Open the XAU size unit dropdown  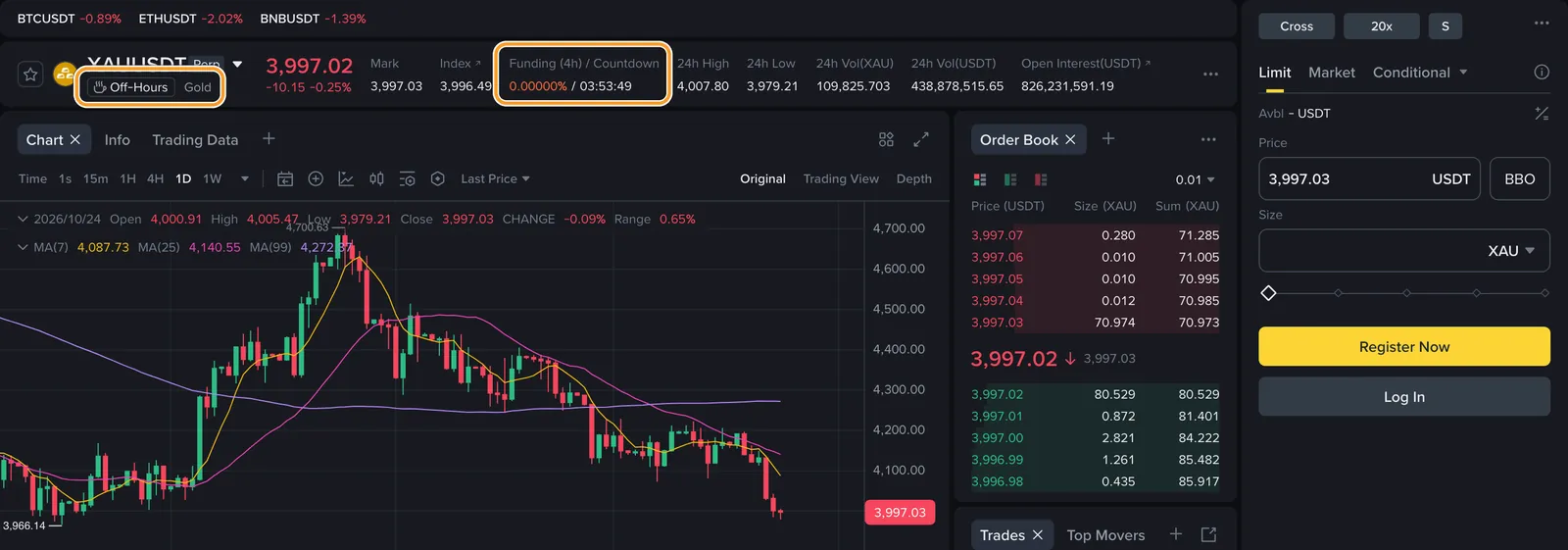pos(1511,251)
